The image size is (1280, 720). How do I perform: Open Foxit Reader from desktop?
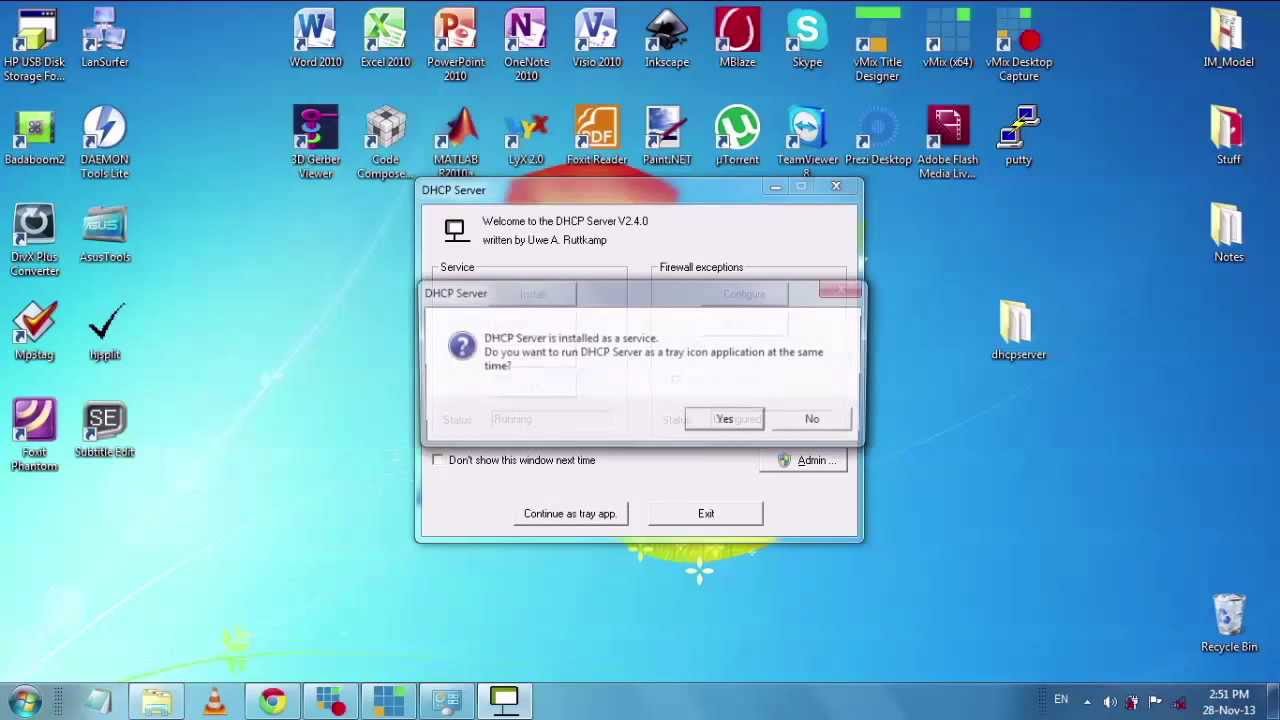(597, 136)
